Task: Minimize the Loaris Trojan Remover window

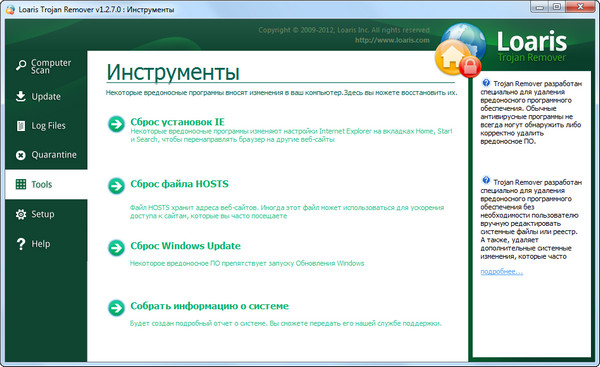Action: pyautogui.click(x=540, y=7)
